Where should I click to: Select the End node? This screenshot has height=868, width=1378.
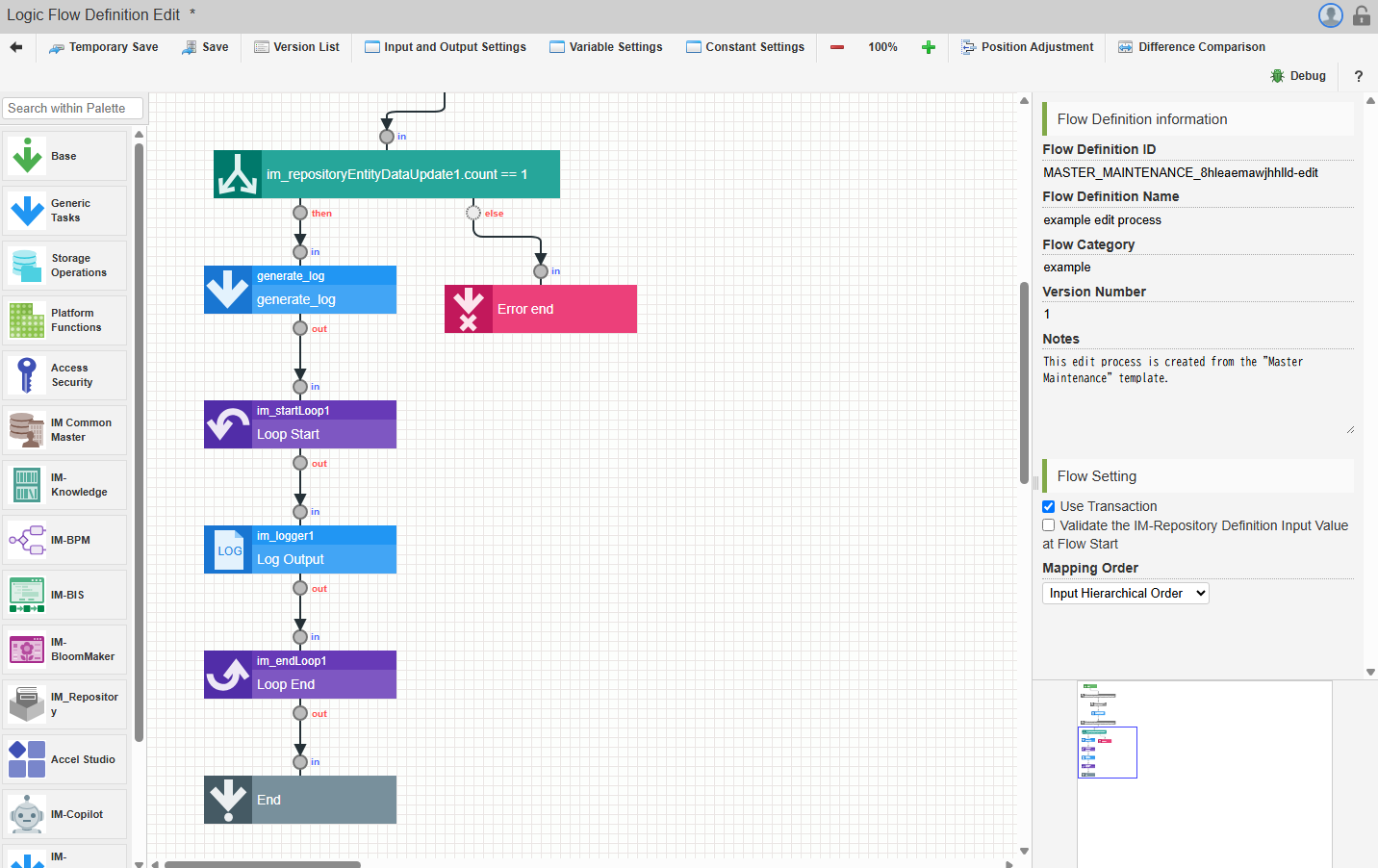tap(300, 800)
